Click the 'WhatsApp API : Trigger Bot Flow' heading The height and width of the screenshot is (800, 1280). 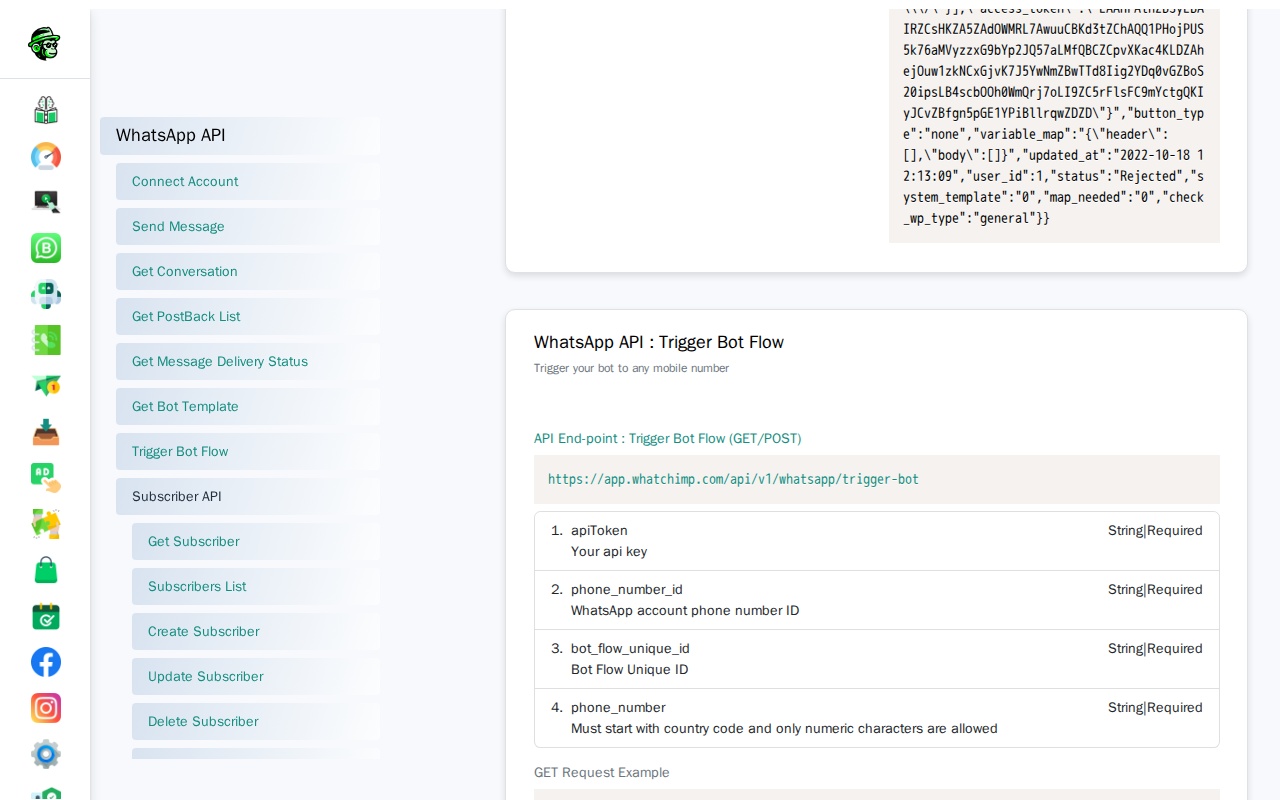[x=659, y=342]
